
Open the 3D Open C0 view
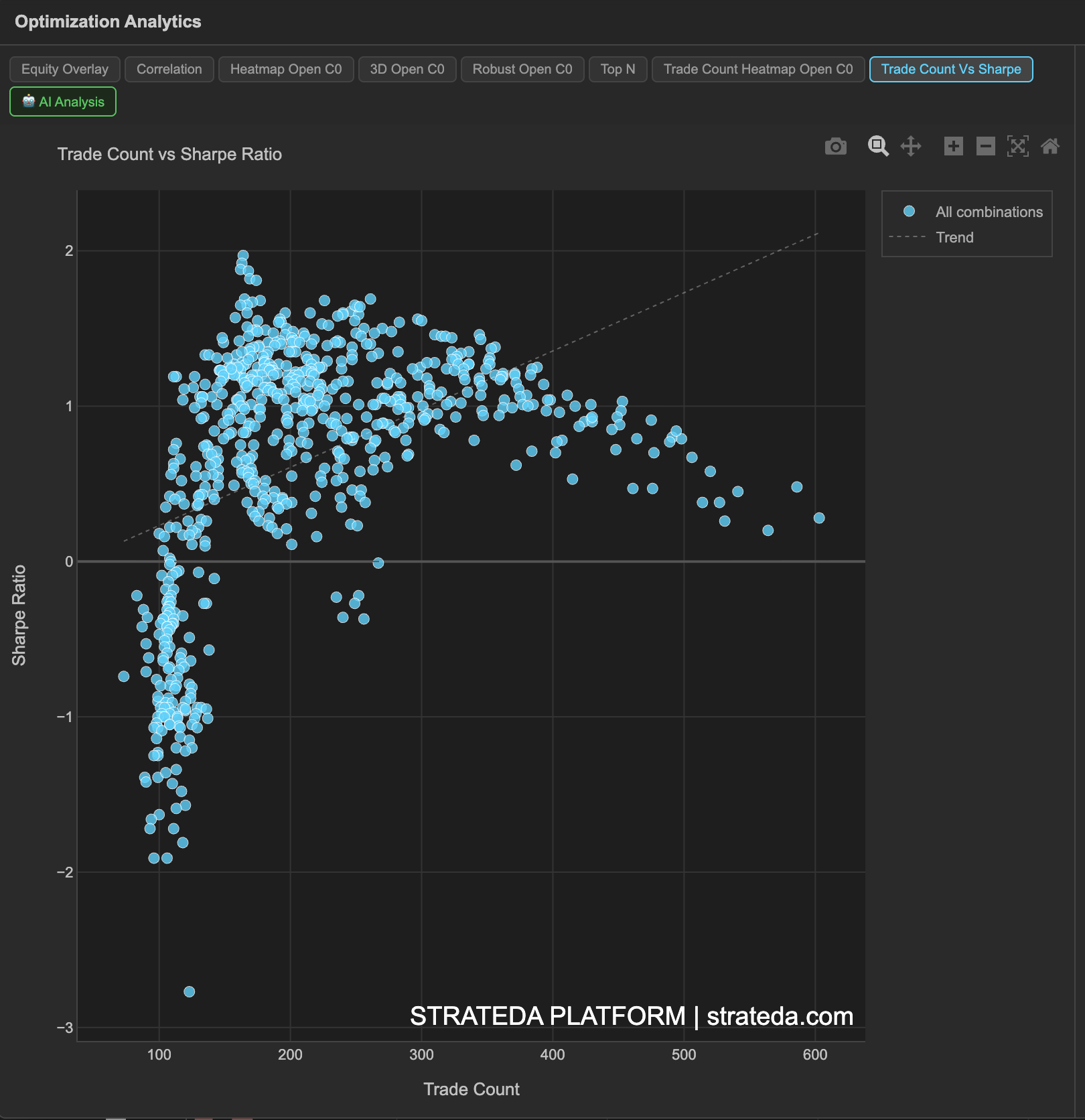tap(407, 69)
